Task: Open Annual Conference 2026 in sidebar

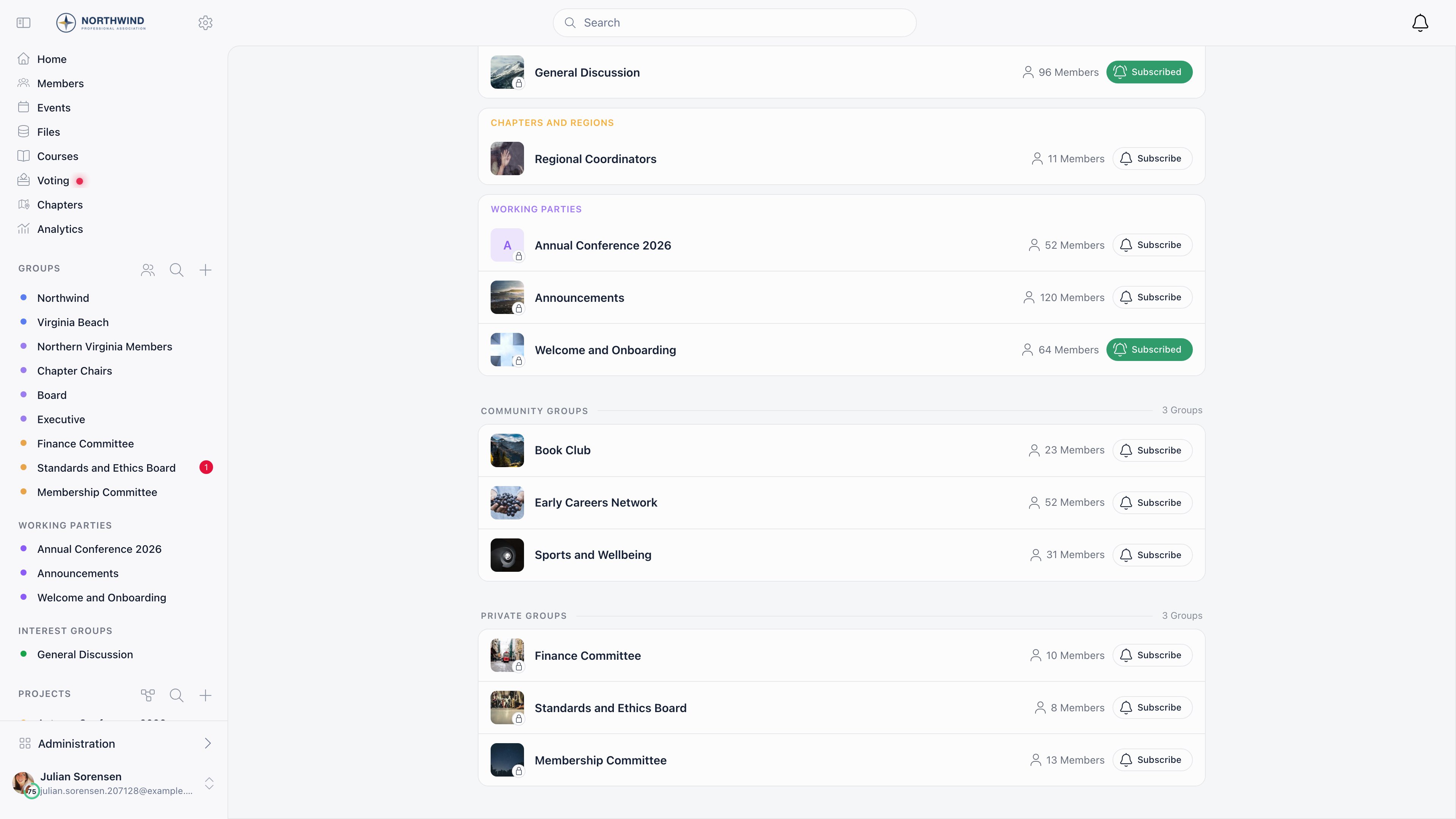Action: 99,549
